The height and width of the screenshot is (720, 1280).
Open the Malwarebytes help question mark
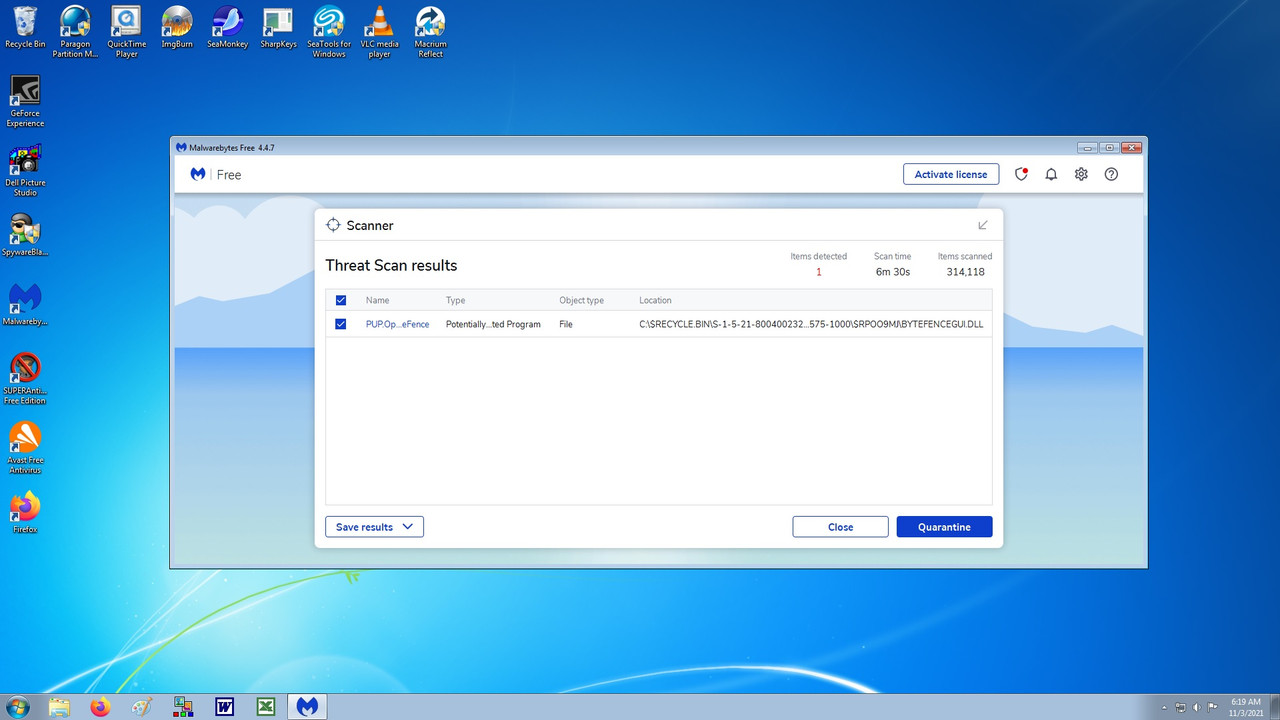point(1111,174)
